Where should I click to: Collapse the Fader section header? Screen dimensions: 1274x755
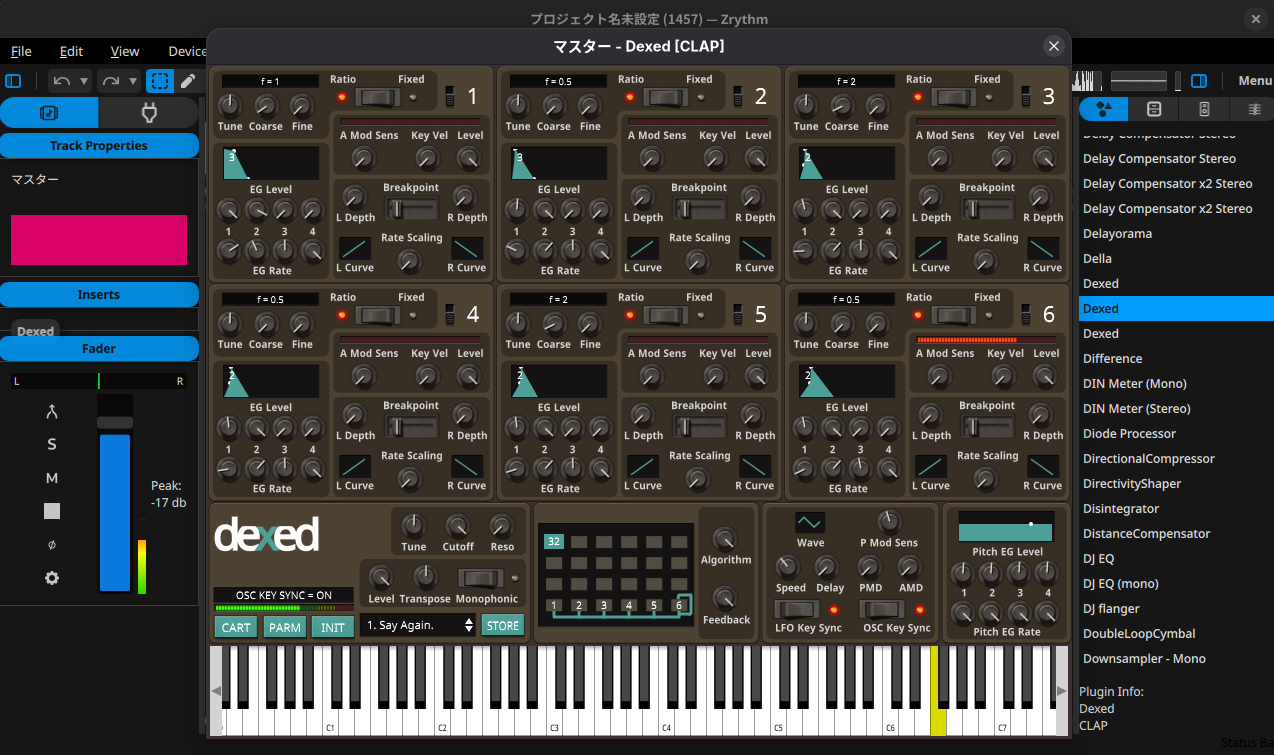pyautogui.click(x=99, y=349)
